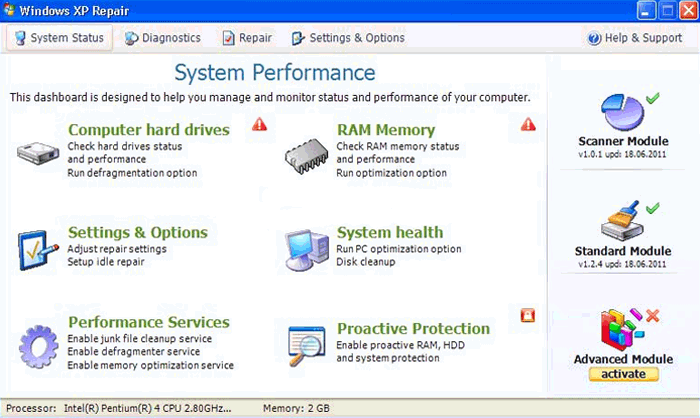Click the RAM Memory chip icon

click(x=307, y=151)
